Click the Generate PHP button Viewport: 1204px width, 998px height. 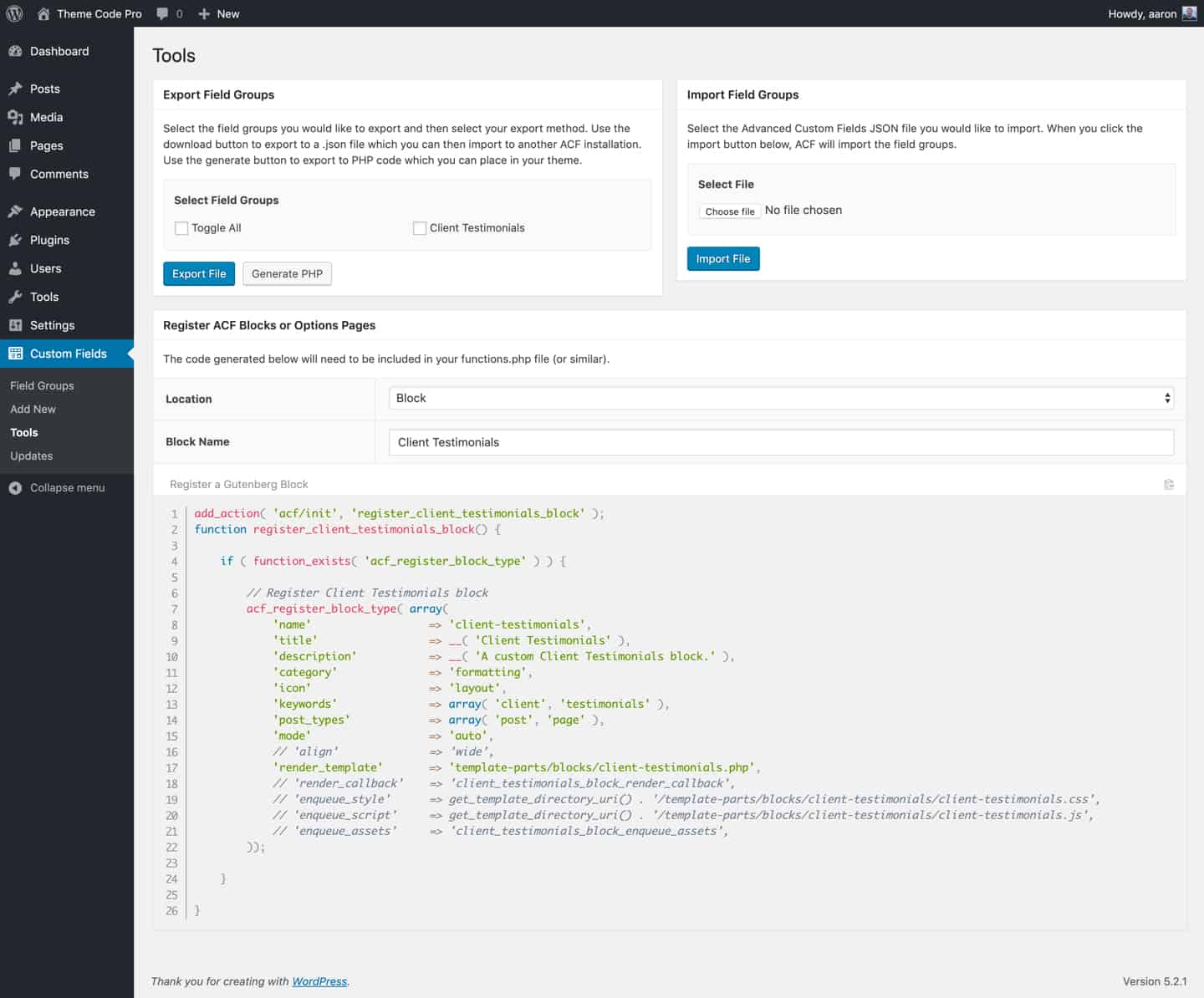(287, 273)
